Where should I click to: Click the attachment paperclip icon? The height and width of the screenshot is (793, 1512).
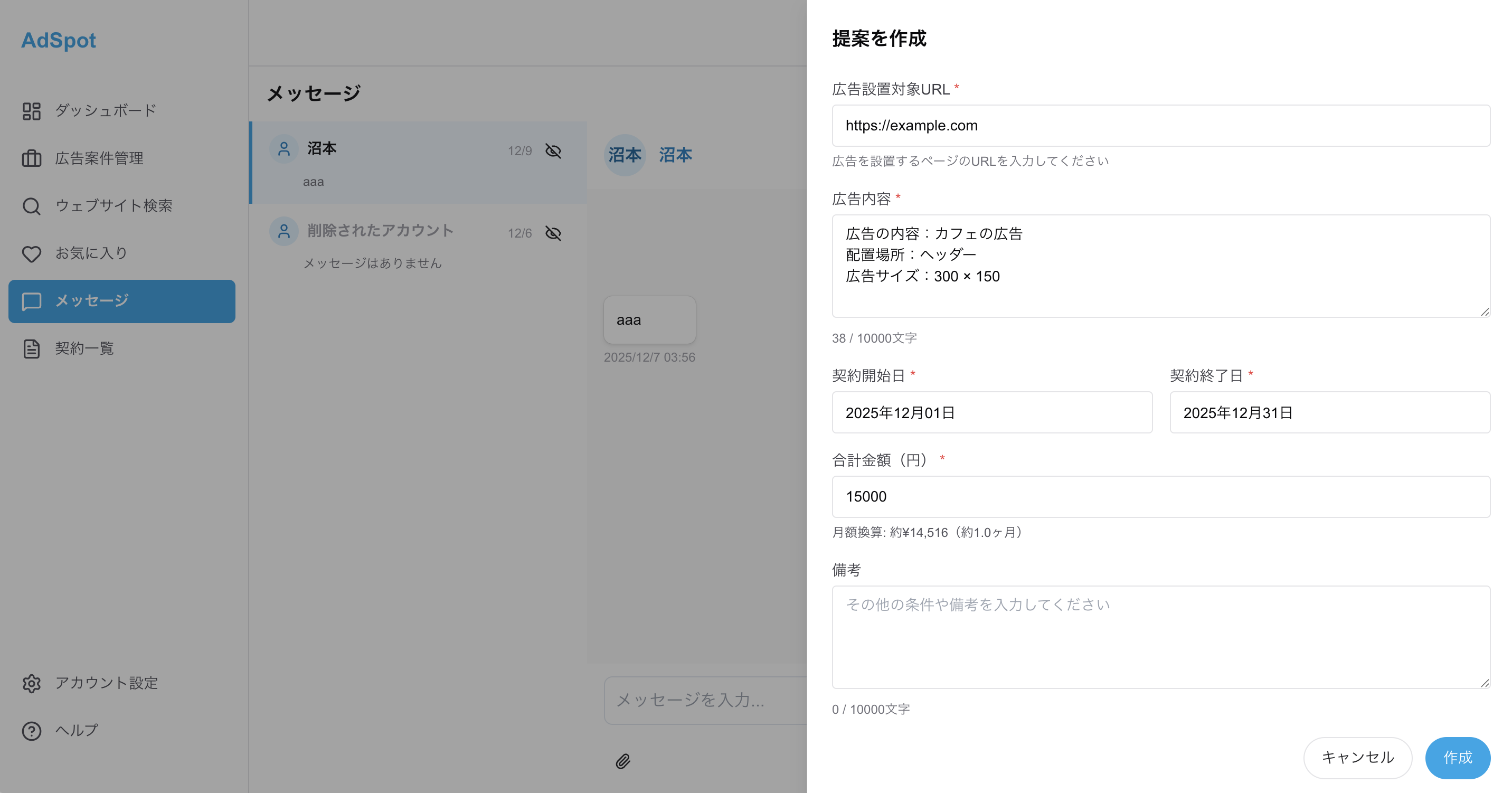pyautogui.click(x=623, y=761)
